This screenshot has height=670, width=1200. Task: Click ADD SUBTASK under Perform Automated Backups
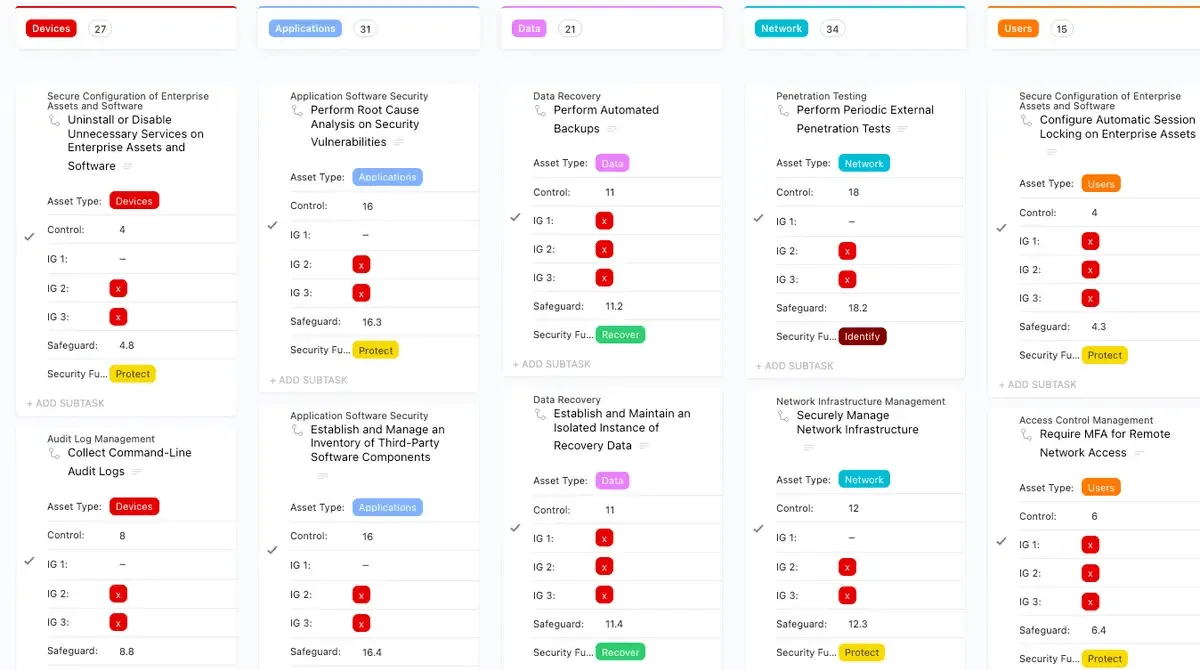click(x=552, y=364)
